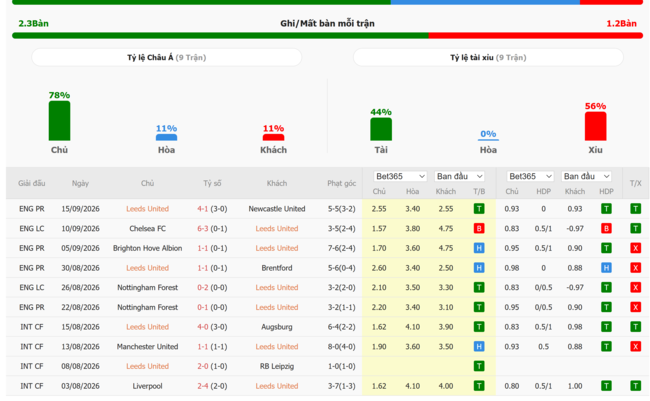650x401 pixels.
Task: Click the Ngày column header
Action: tap(80, 183)
